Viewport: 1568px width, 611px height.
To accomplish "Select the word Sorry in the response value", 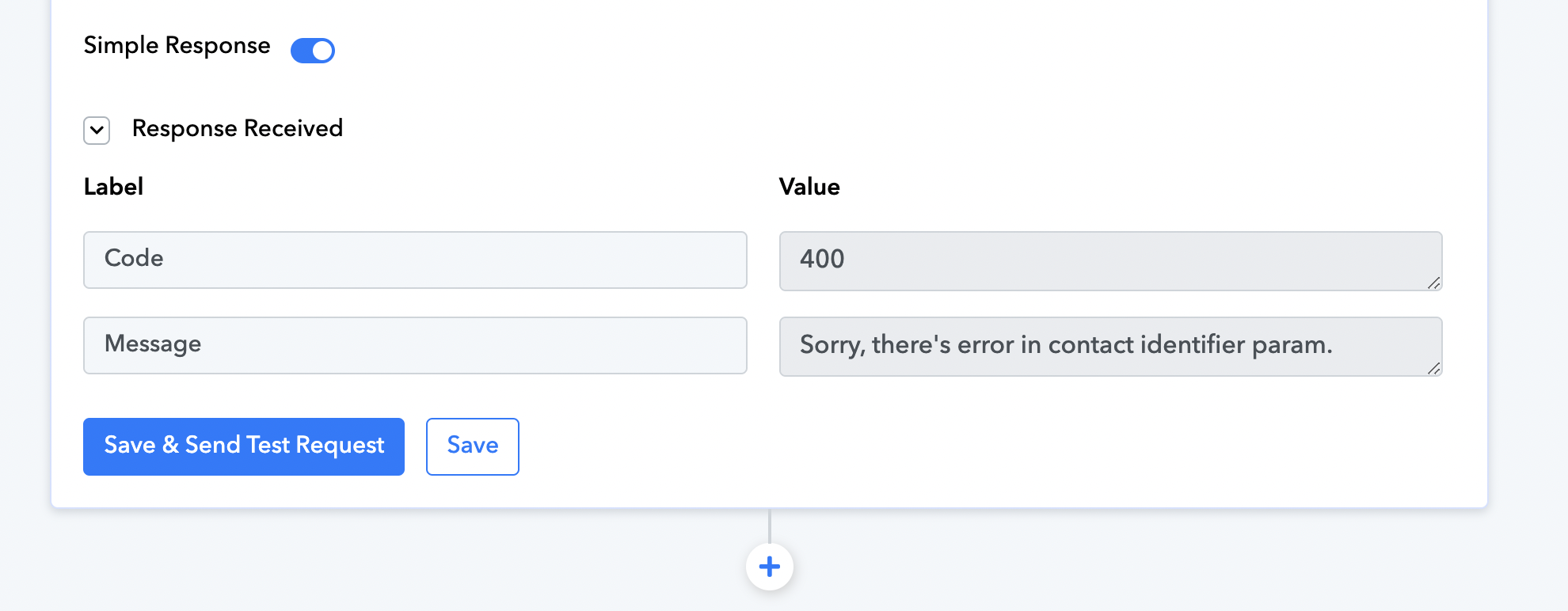I will [x=831, y=345].
